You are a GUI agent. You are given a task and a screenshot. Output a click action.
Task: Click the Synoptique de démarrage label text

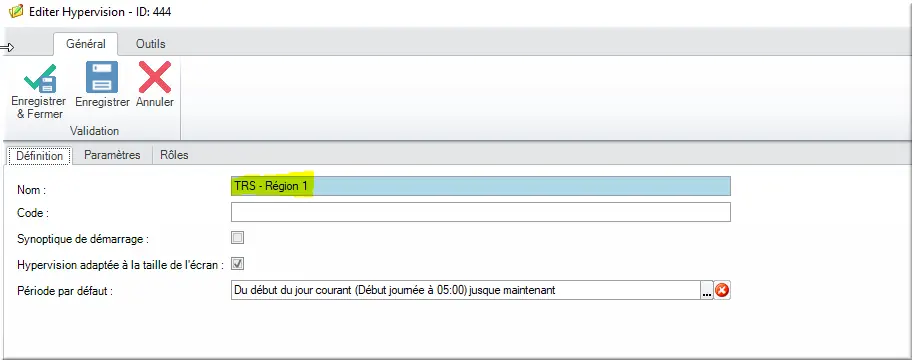click(x=84, y=238)
